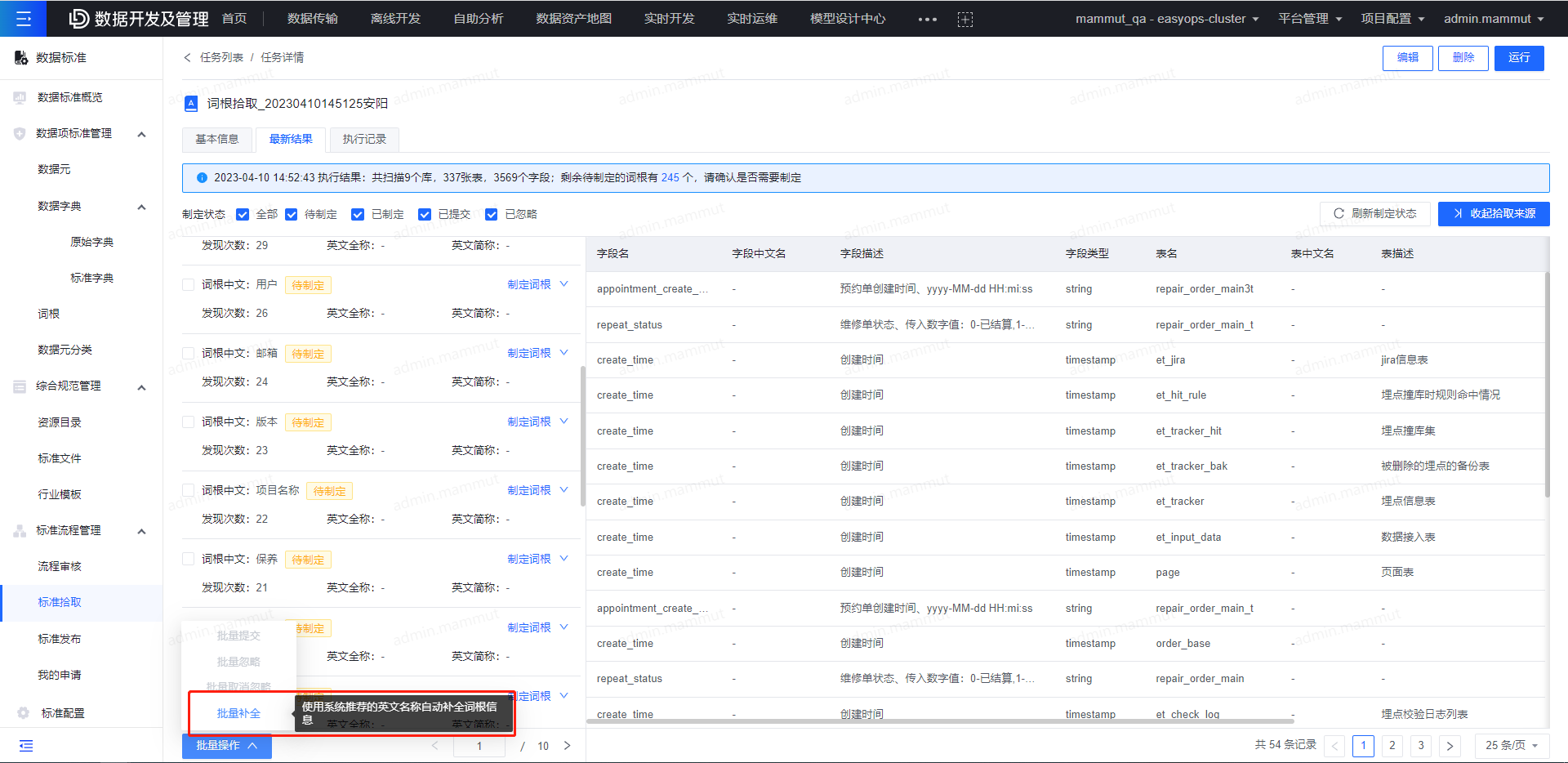This screenshot has width=1568, height=763.
Task: Open the 25 条/页 page size dropdown
Action: coord(1512,746)
